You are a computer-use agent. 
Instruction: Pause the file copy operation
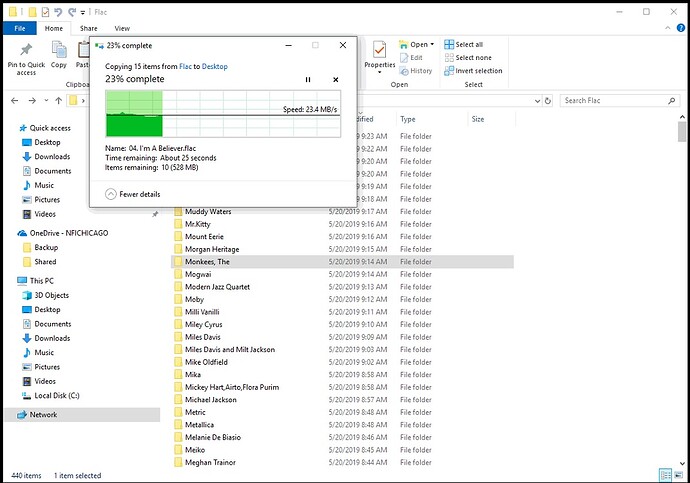coord(308,80)
